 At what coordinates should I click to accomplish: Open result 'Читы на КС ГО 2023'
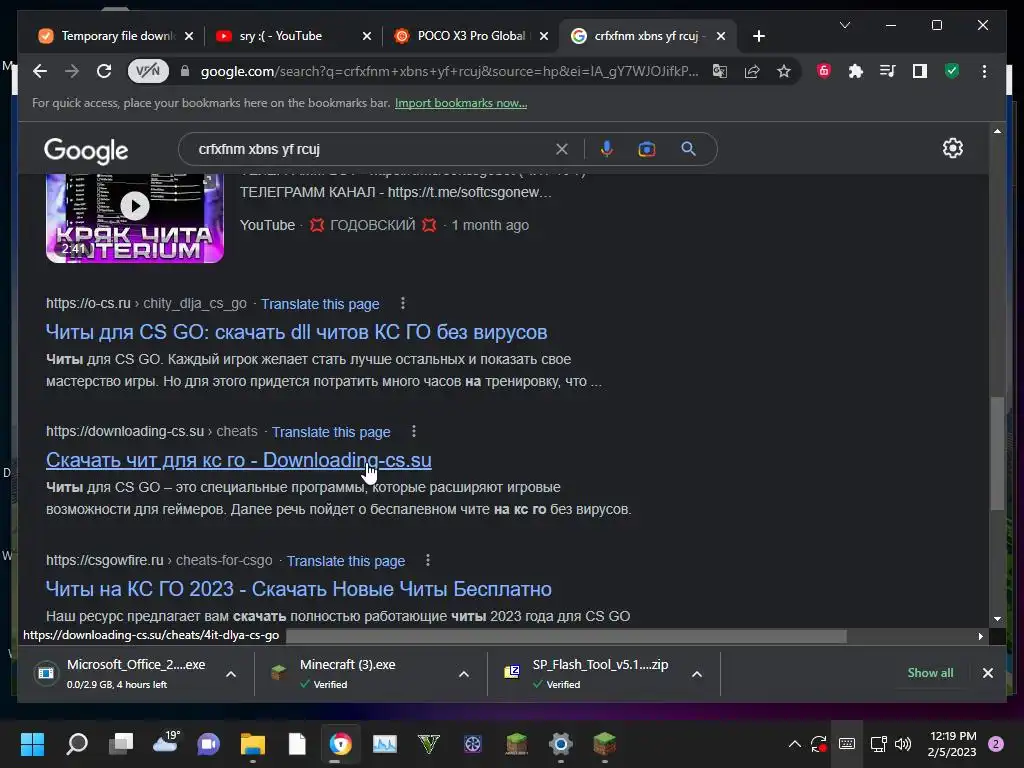[298, 588]
